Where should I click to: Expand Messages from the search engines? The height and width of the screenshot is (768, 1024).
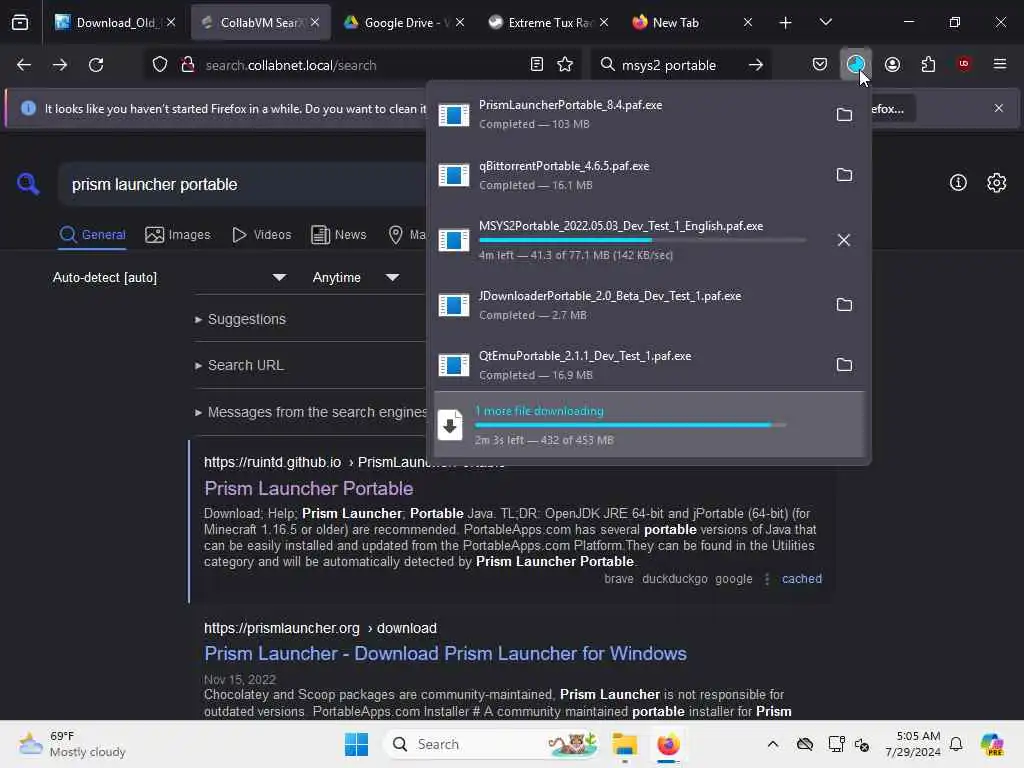311,412
